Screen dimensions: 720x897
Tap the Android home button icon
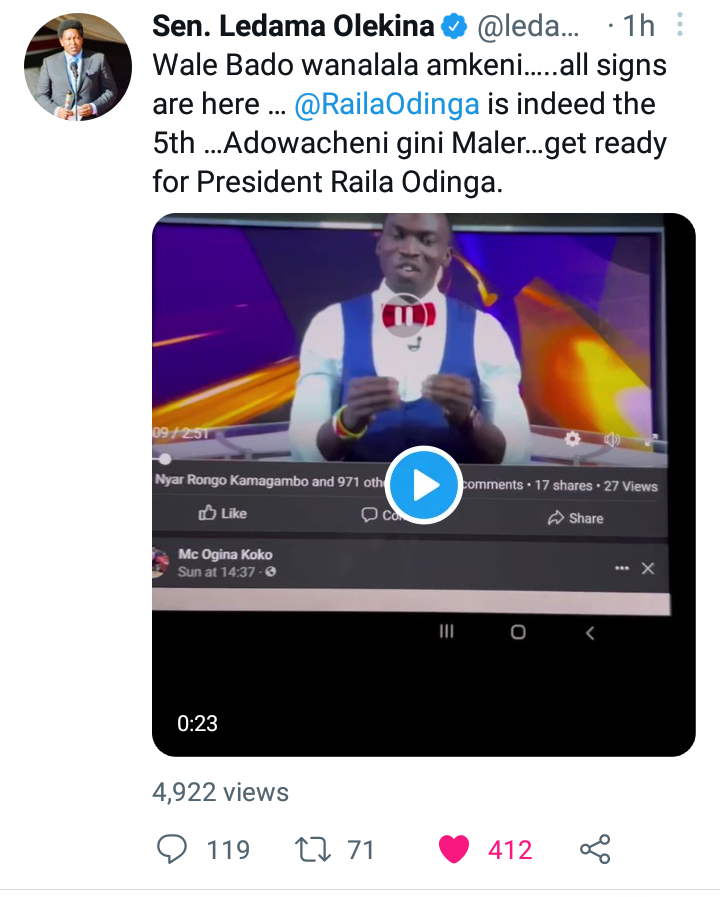pyautogui.click(x=518, y=632)
